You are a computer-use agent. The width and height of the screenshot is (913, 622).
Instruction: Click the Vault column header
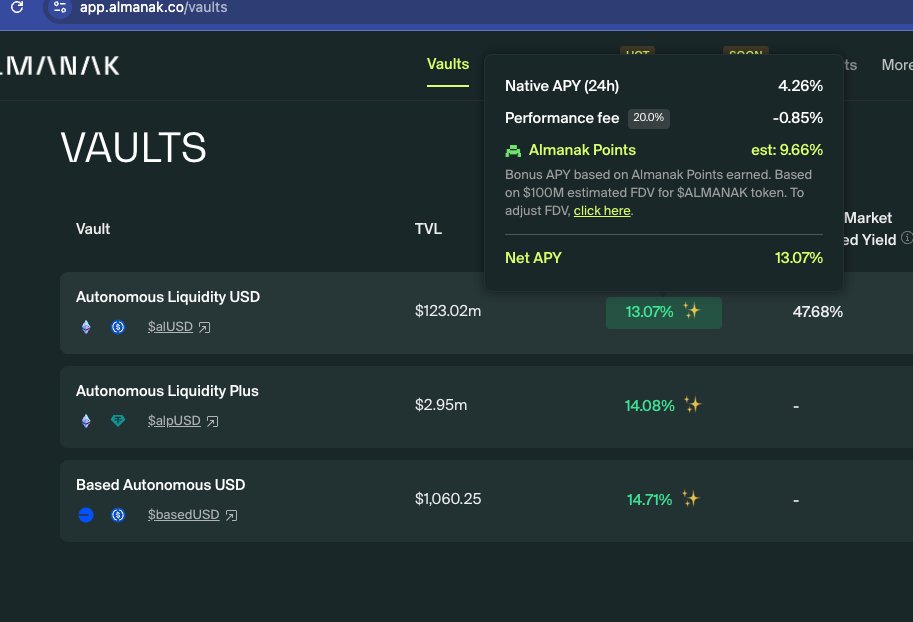pos(93,229)
